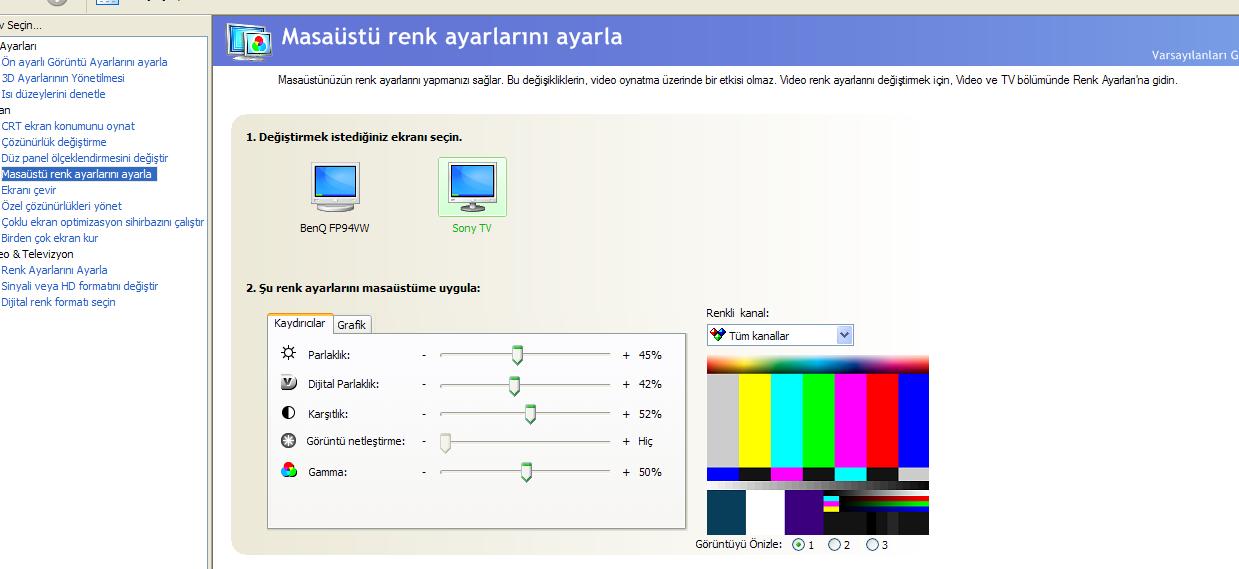Open Sinyali veya HD formatını değiştir
The image size is (1239, 569).
[80, 286]
